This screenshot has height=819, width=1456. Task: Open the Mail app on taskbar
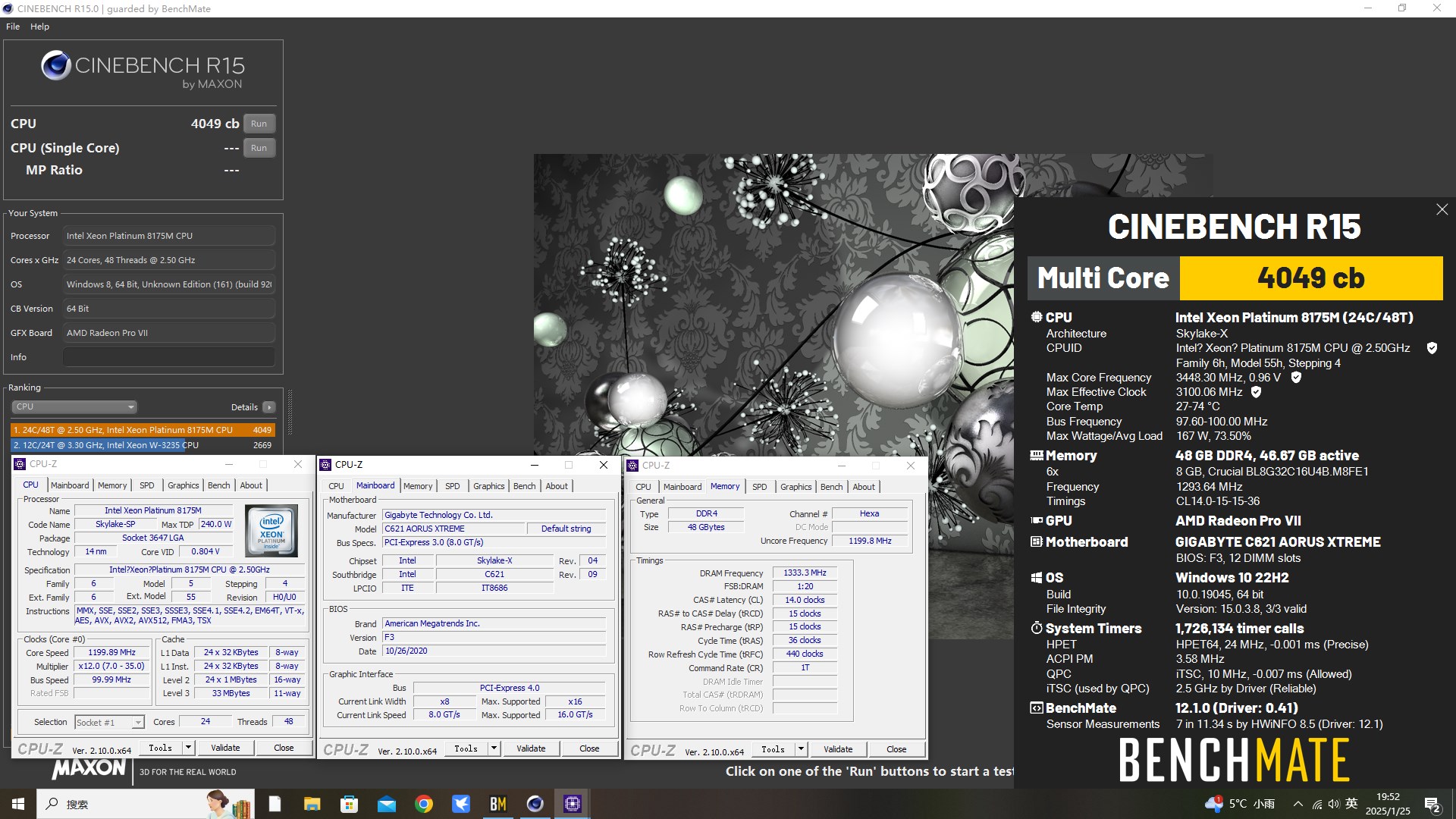[x=386, y=804]
